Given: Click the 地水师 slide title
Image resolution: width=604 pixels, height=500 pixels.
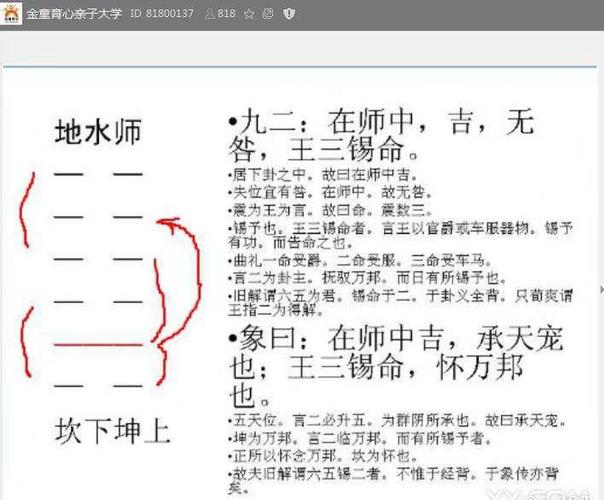Looking at the screenshot, I should click(x=97, y=132).
